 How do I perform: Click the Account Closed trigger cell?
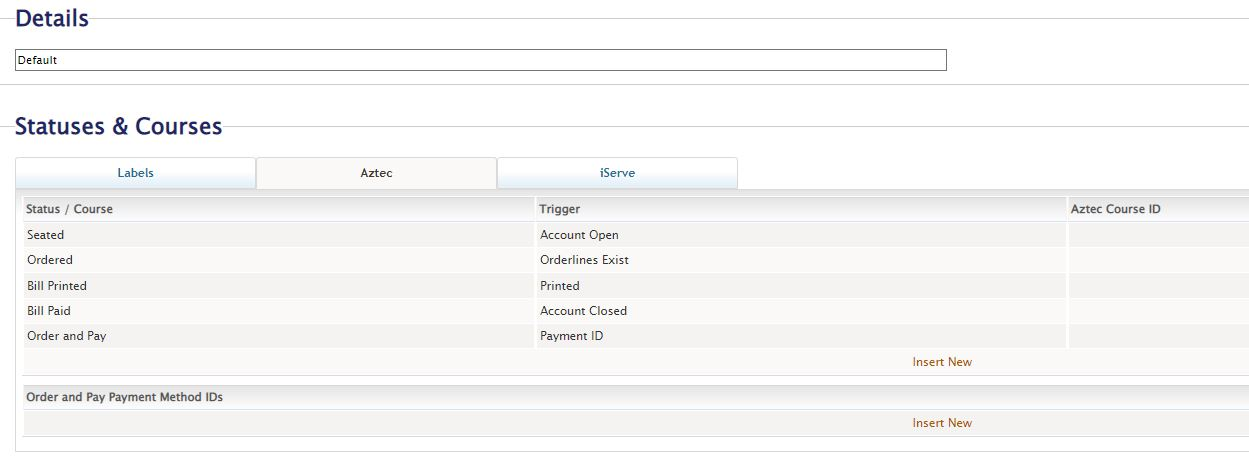click(x=583, y=311)
